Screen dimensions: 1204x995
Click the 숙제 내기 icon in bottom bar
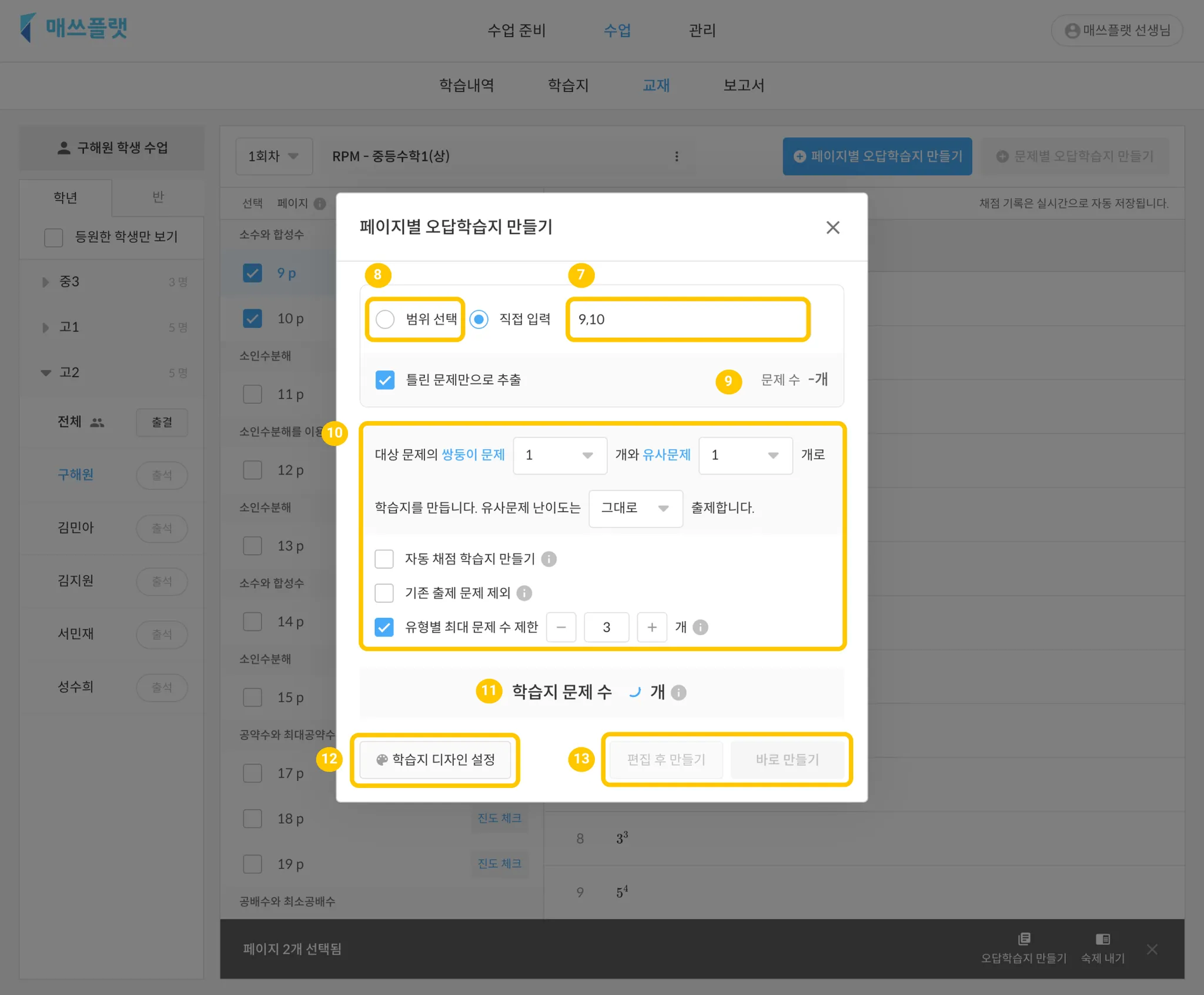pyautogui.click(x=1102, y=939)
